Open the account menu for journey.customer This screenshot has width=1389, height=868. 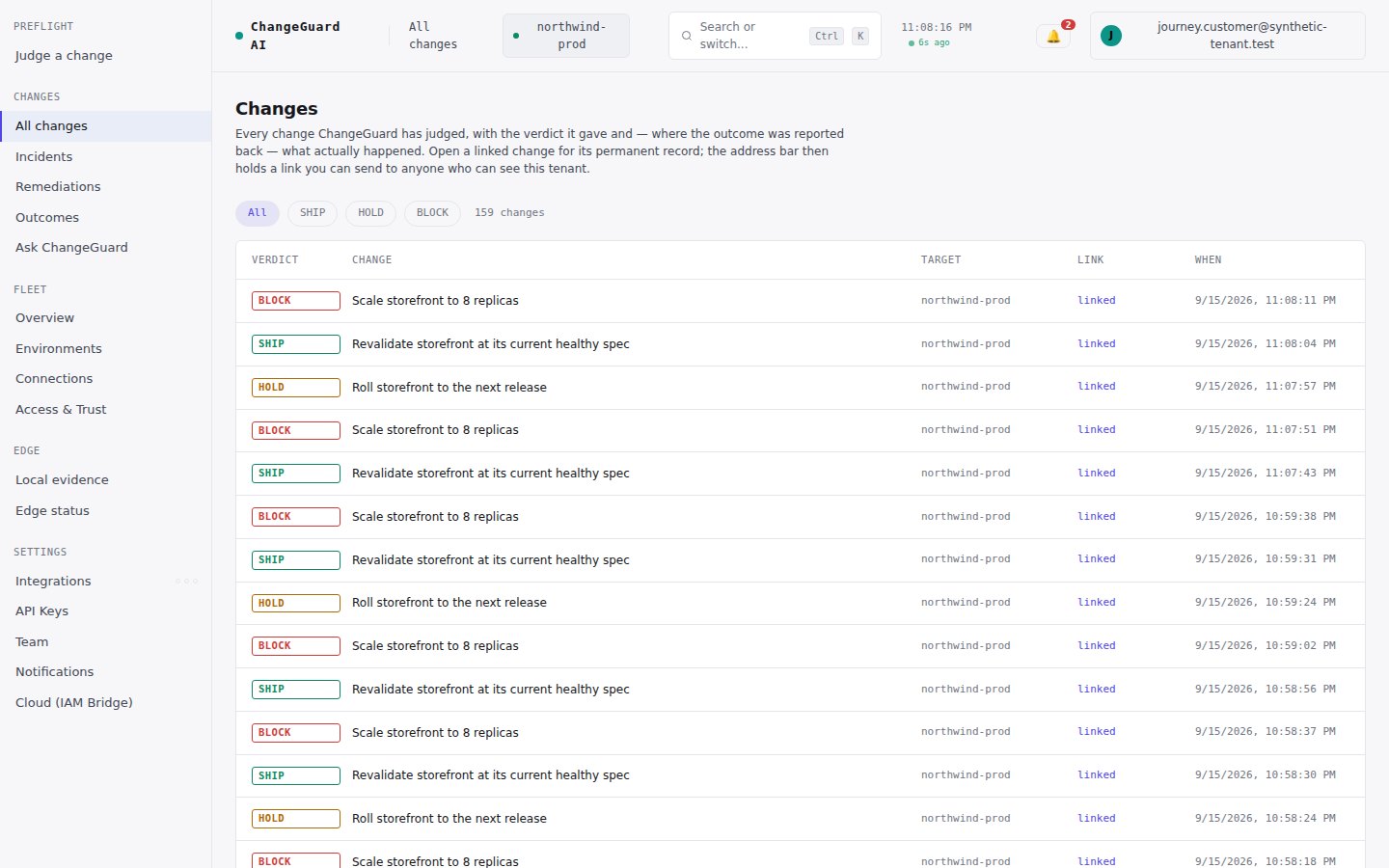[x=1228, y=36]
